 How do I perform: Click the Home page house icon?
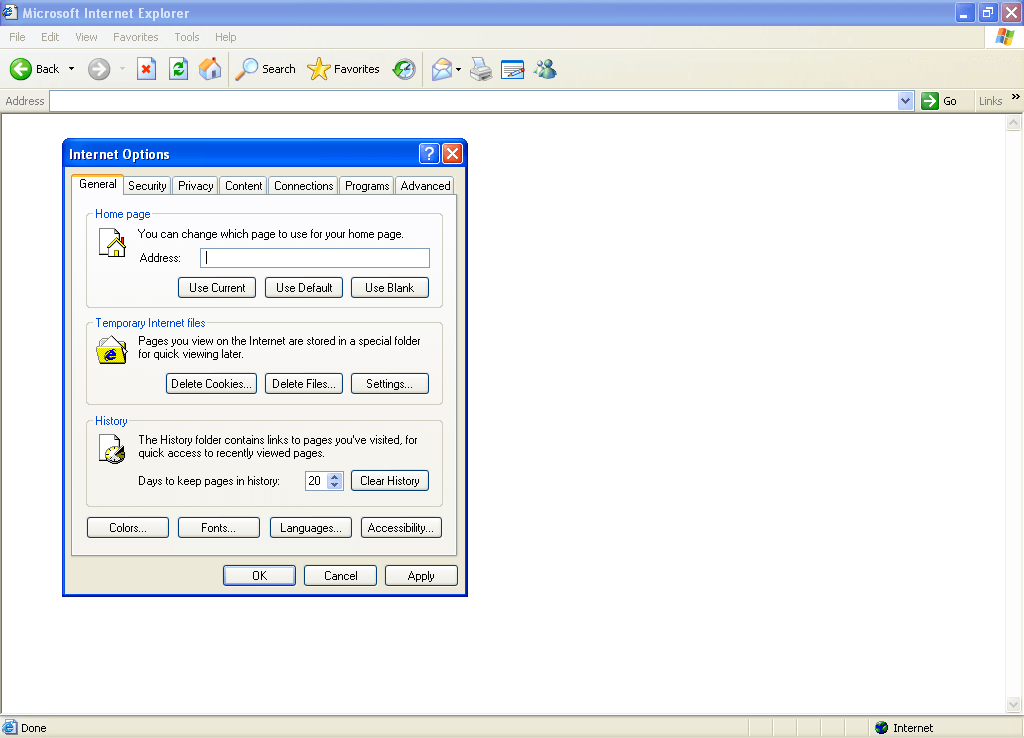tap(112, 242)
